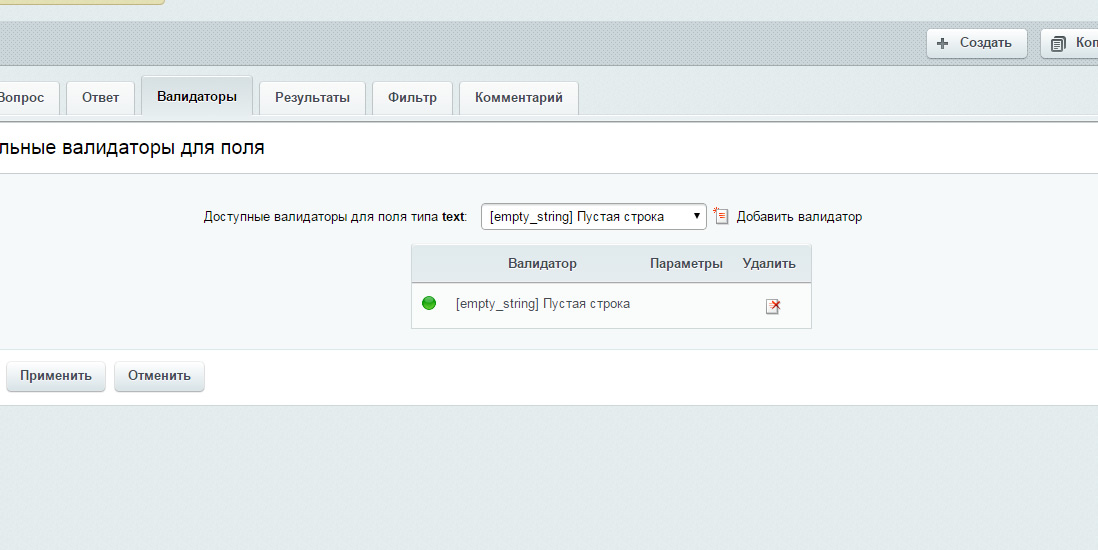Click the Удалить column header
This screenshot has width=1098, height=550.
[x=769, y=263]
